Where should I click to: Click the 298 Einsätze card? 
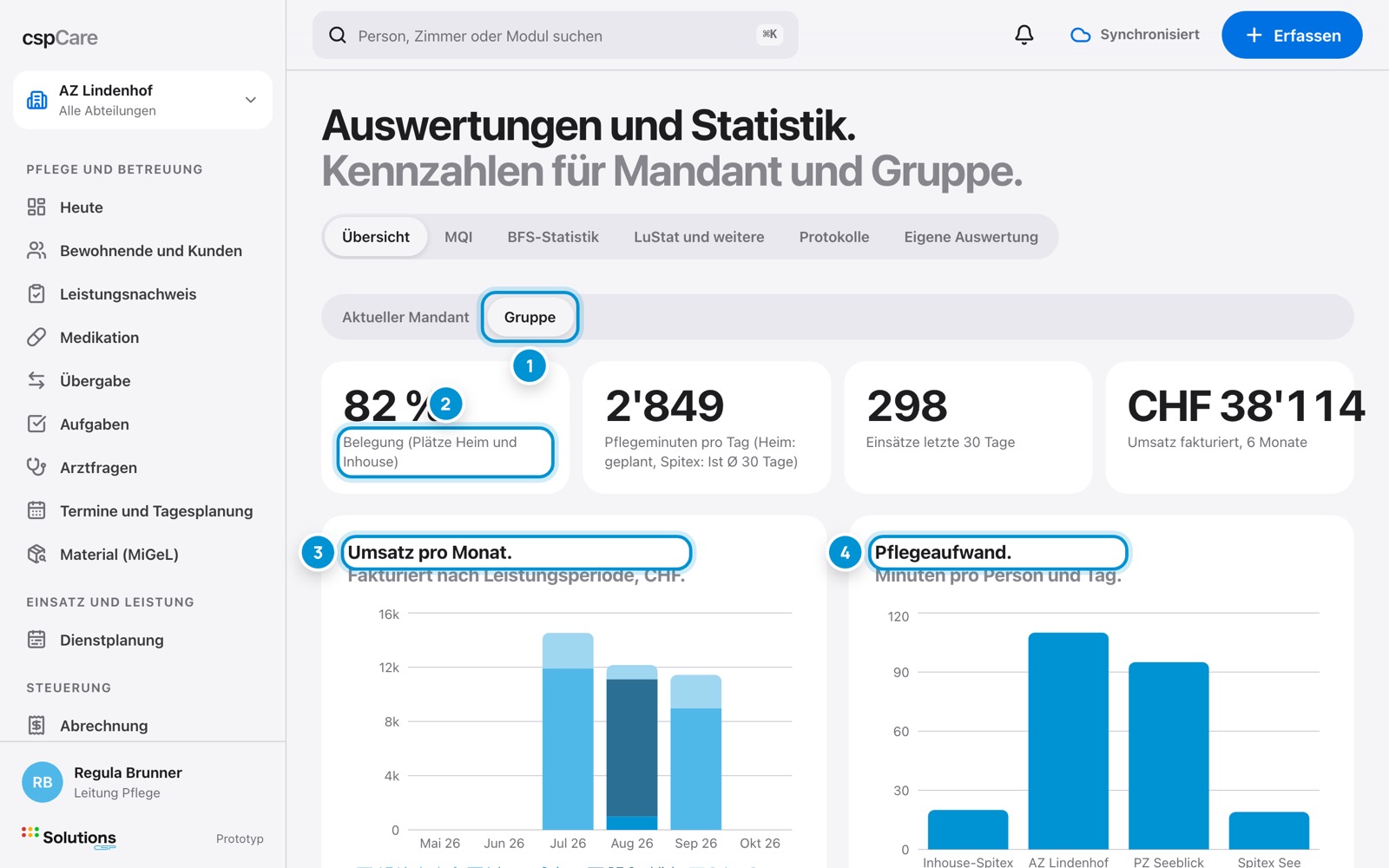point(968,427)
